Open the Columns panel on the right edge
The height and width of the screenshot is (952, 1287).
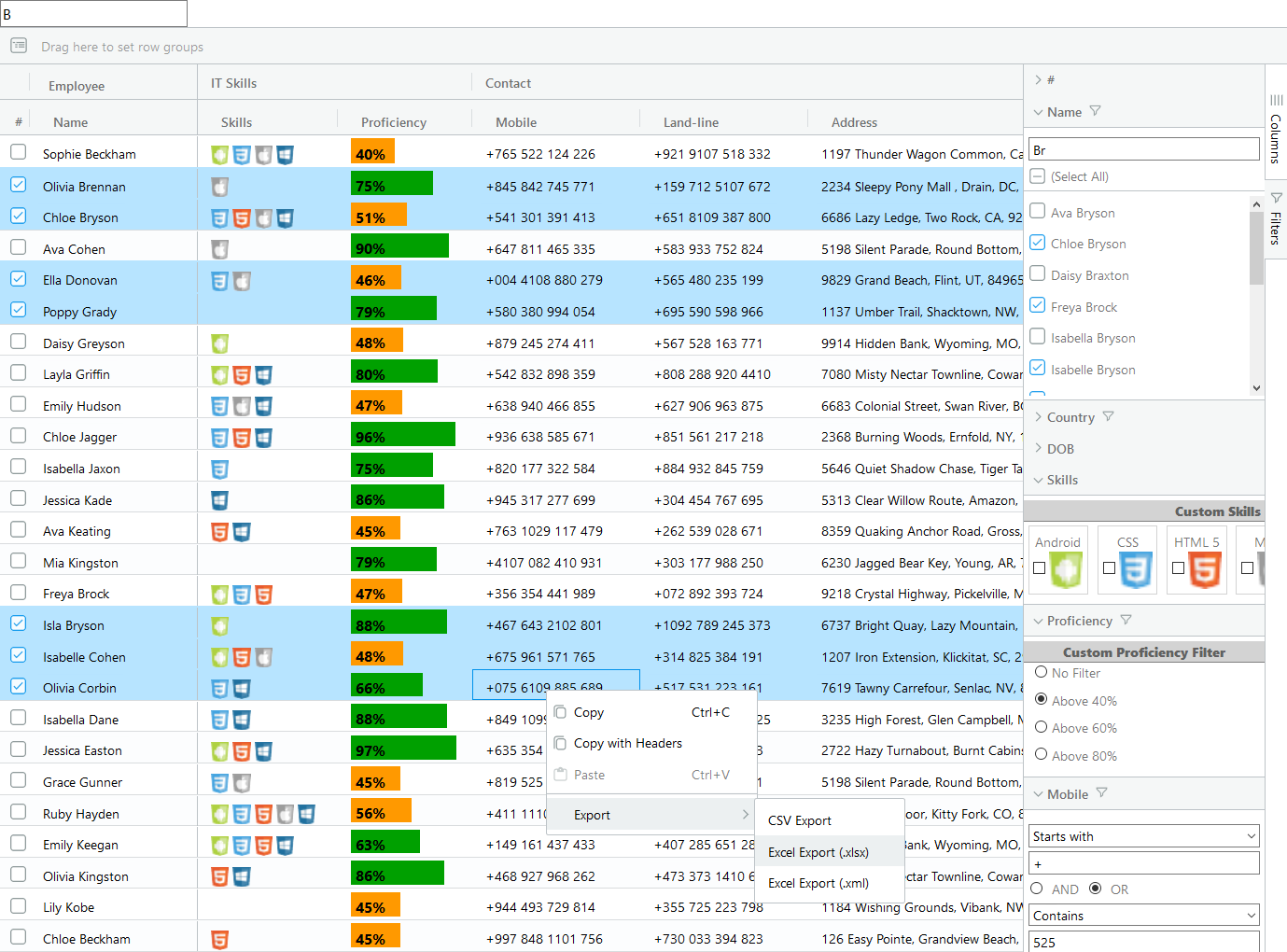1277,129
